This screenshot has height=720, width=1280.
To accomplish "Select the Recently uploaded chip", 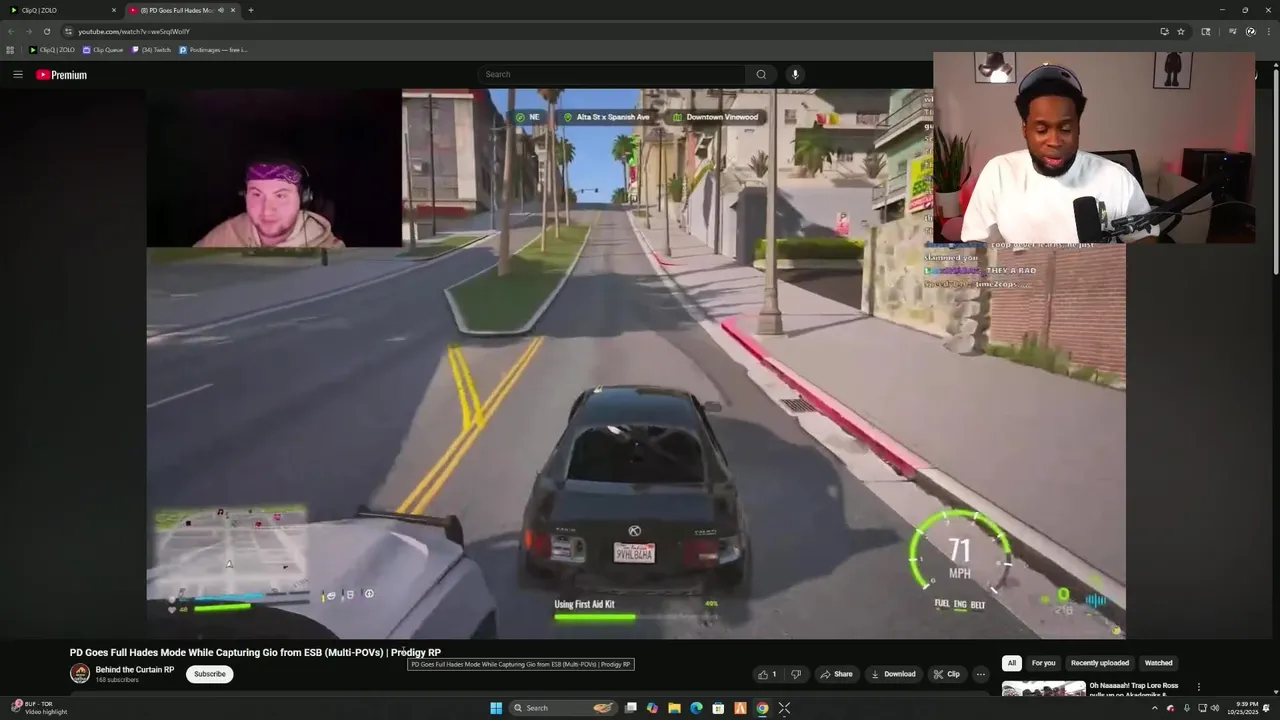I will [1100, 663].
